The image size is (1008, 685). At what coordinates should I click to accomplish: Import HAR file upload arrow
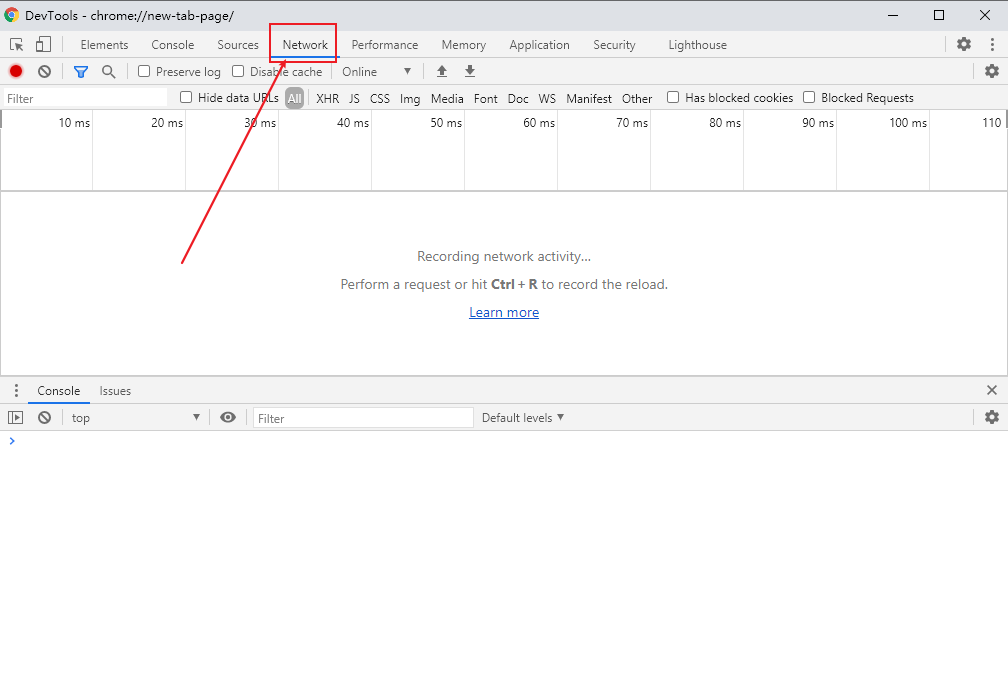(x=442, y=71)
